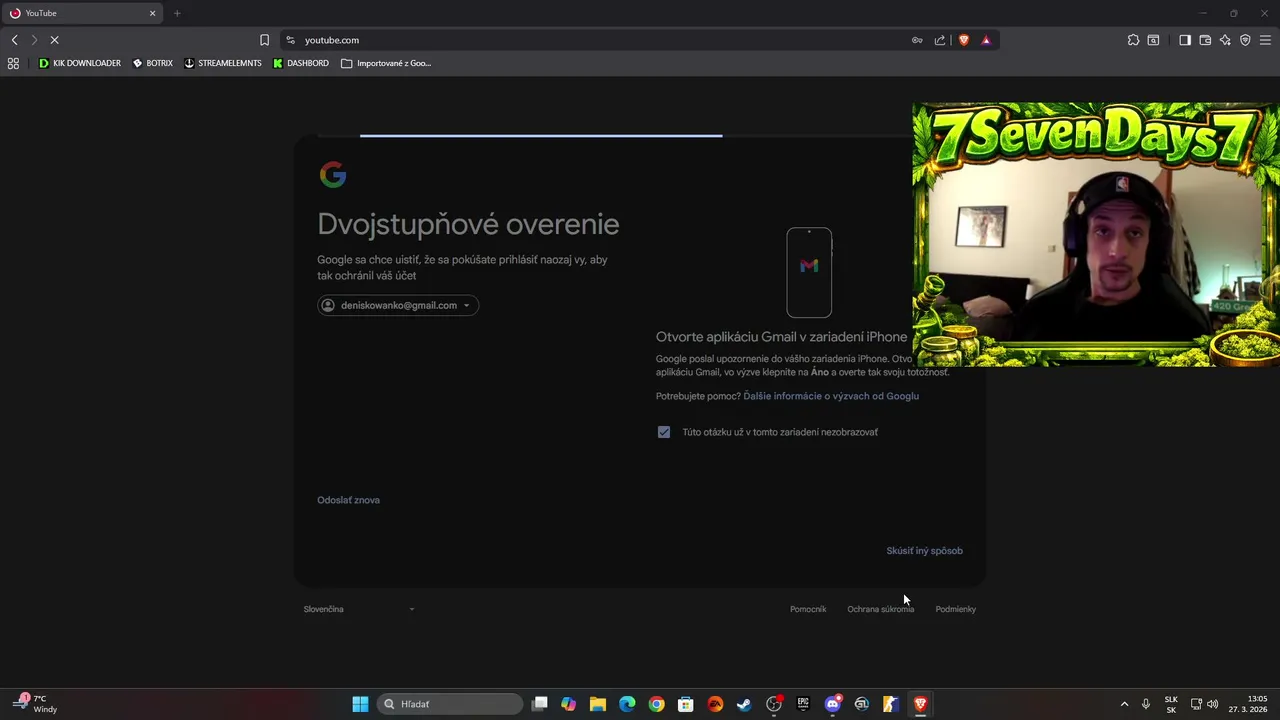Click the browser back arrow
Viewport: 1280px width, 720px height.
[14, 40]
